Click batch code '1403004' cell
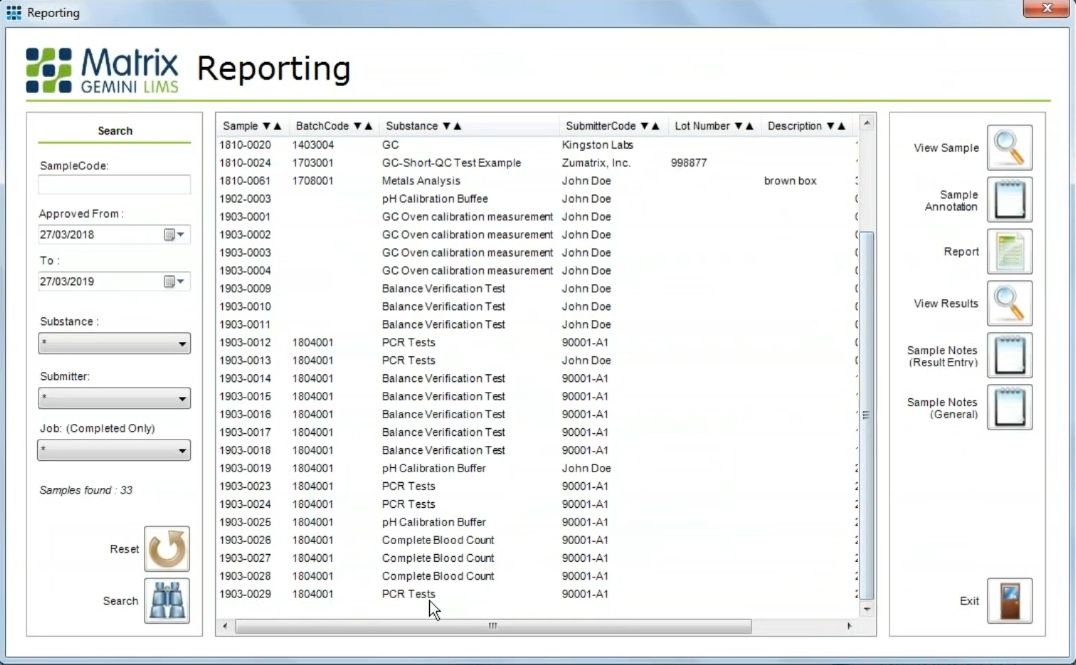 (x=313, y=145)
